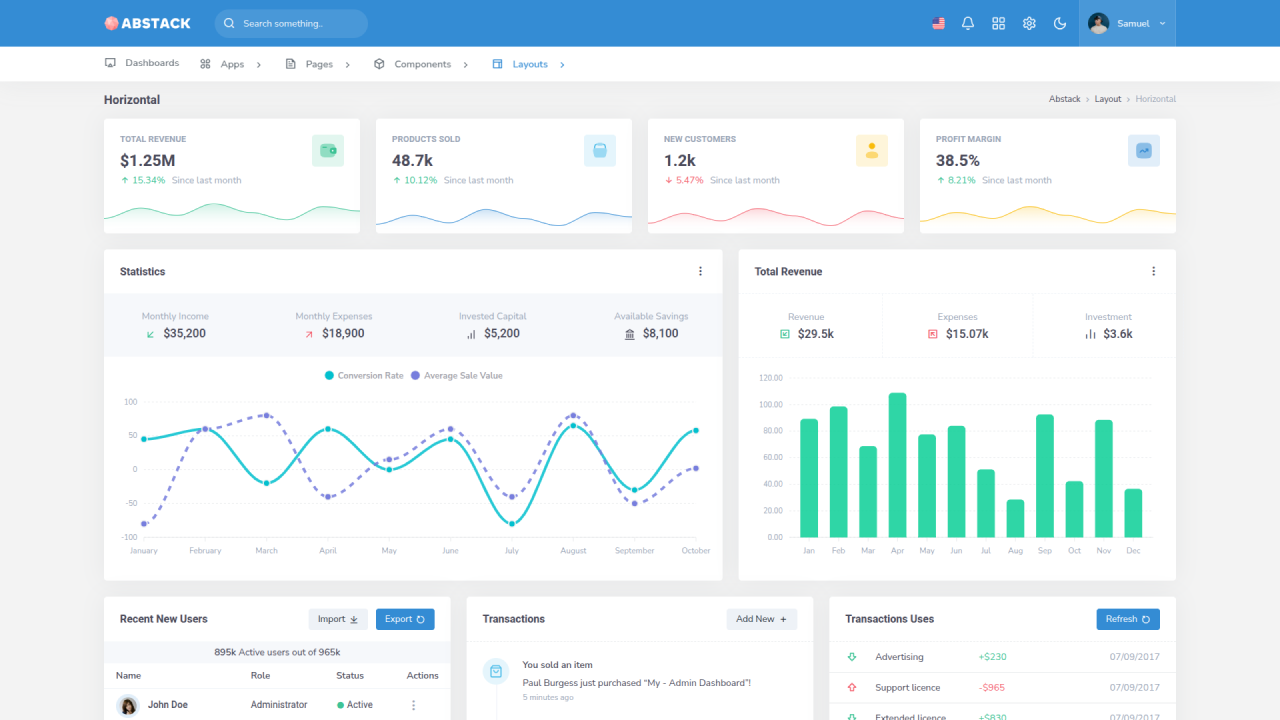Click the August bar in revenue chart
The height and width of the screenshot is (720, 1280).
pyautogui.click(x=1015, y=518)
